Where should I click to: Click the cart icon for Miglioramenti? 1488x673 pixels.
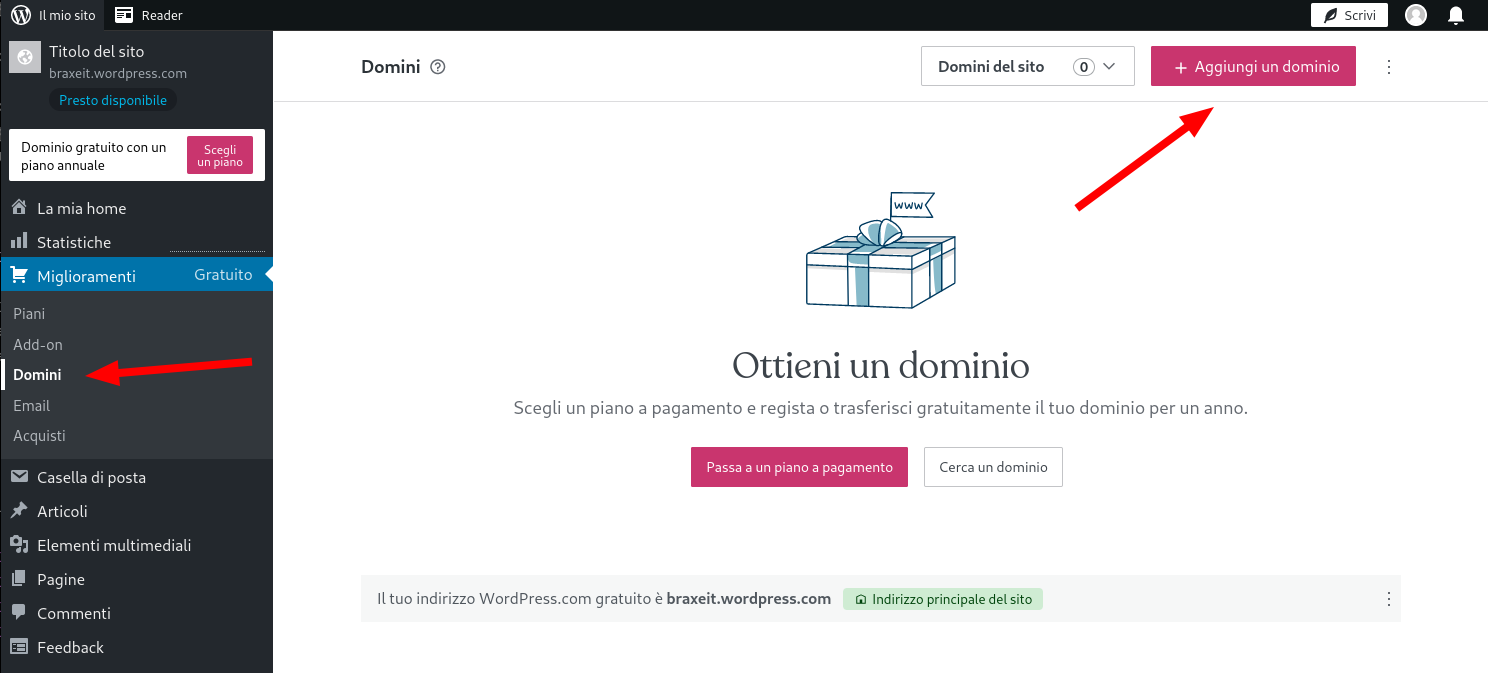tap(19, 276)
